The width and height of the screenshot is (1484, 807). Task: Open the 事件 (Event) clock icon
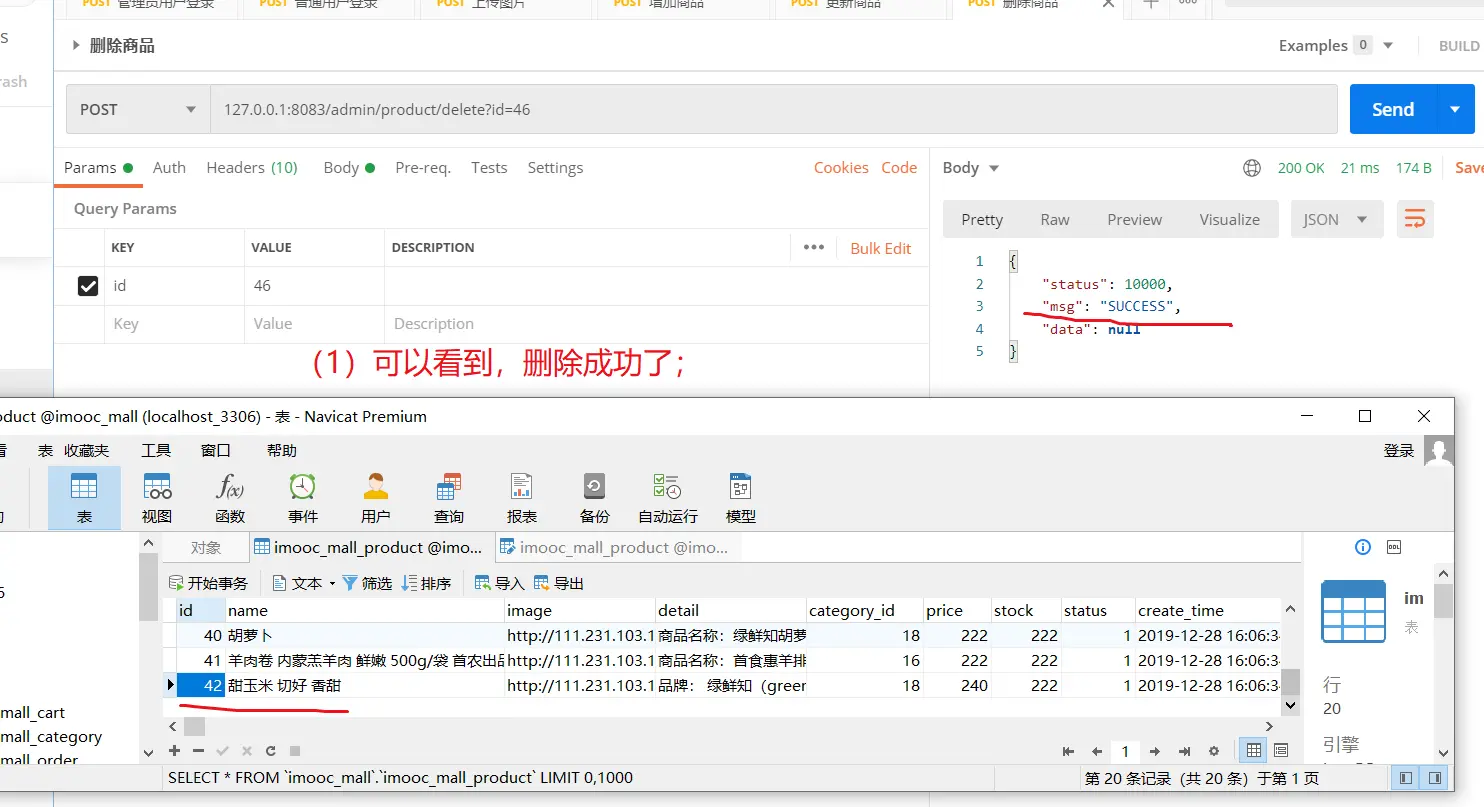pyautogui.click(x=303, y=498)
